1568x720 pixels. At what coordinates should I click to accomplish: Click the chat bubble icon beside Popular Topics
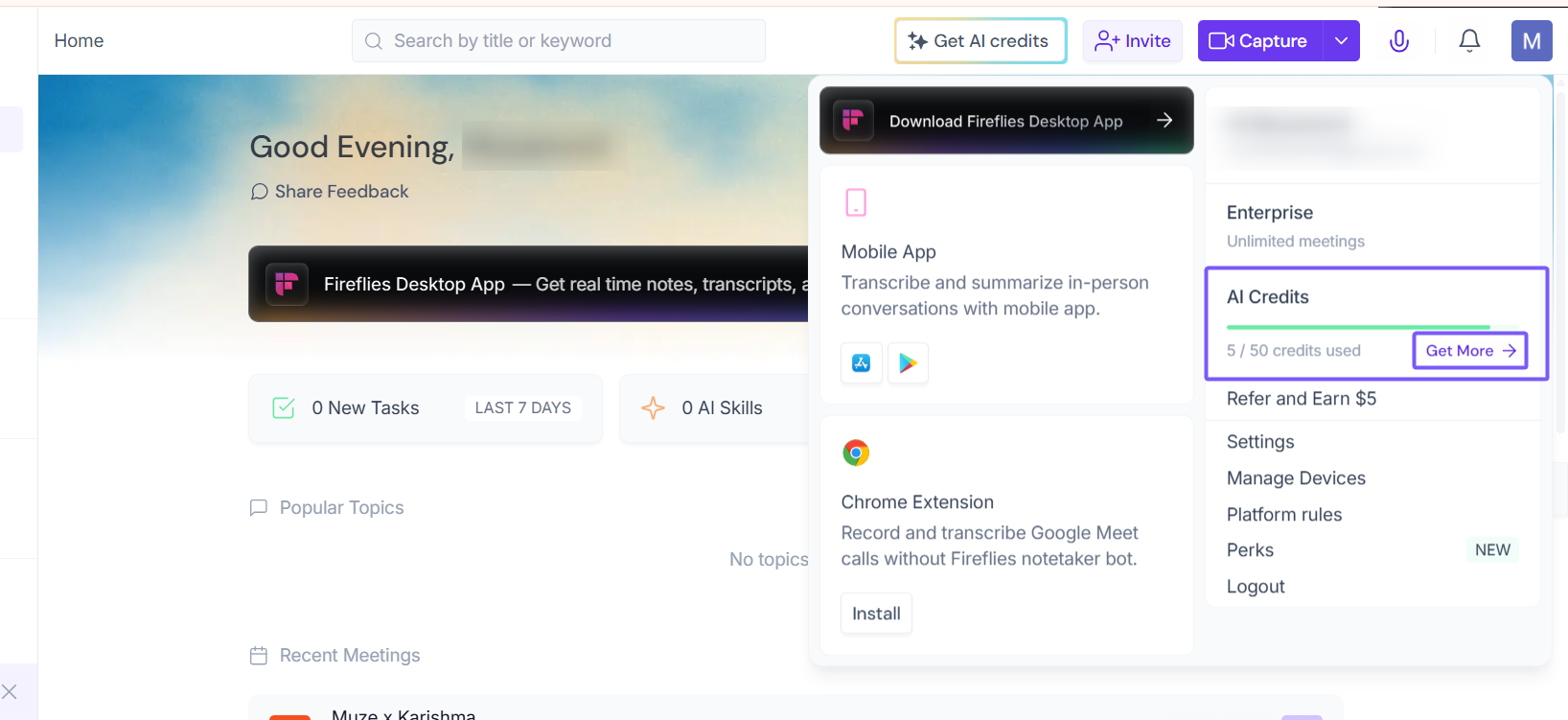click(259, 507)
